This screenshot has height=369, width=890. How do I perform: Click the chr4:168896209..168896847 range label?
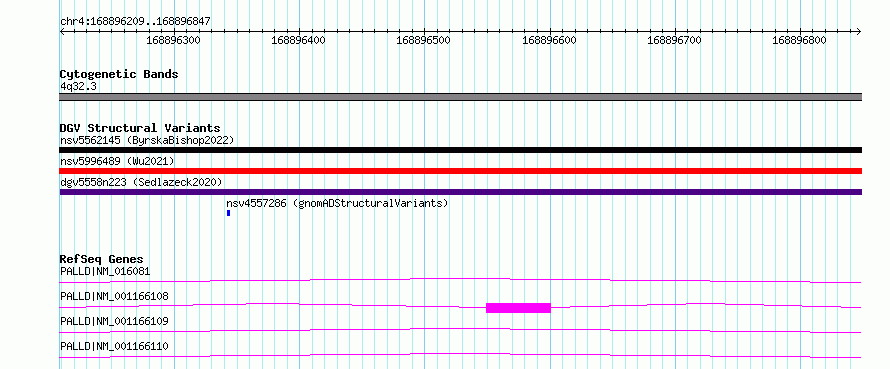point(135,22)
